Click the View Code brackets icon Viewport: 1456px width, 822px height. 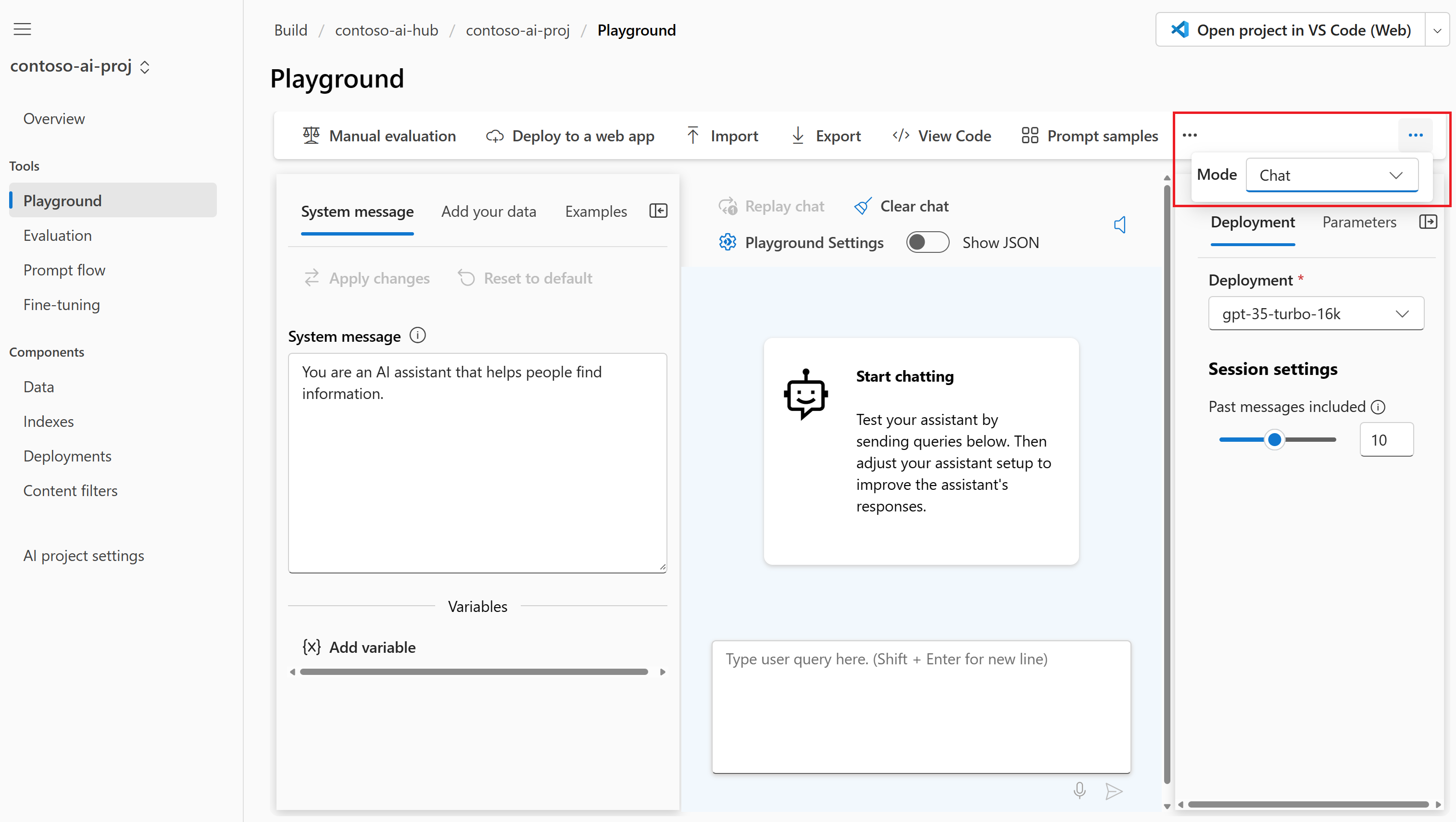pos(901,136)
